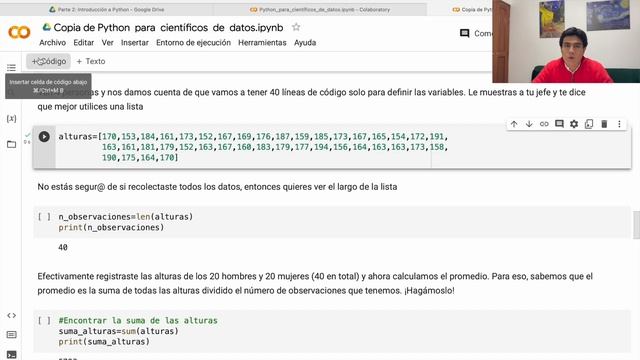This screenshot has width=640, height=360.
Task: Open the variables {x} panel icon
Action: [x=11, y=118]
